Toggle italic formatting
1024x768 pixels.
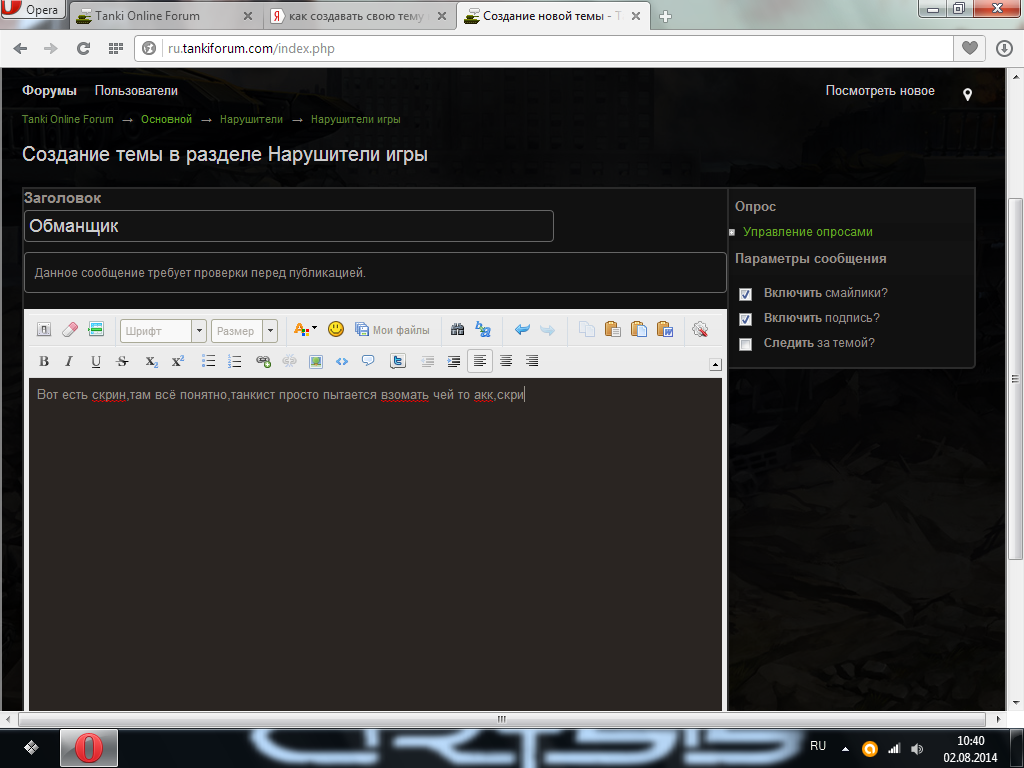pyautogui.click(x=69, y=361)
